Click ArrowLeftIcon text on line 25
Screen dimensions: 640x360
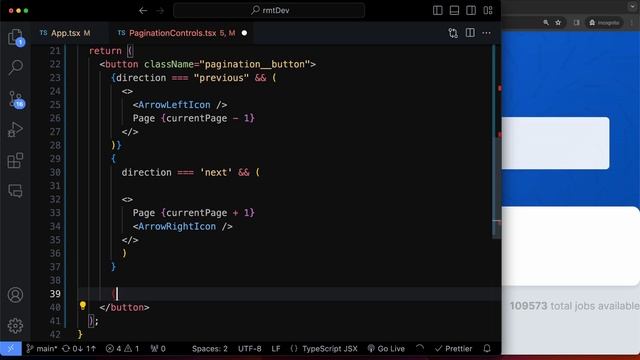click(174, 104)
